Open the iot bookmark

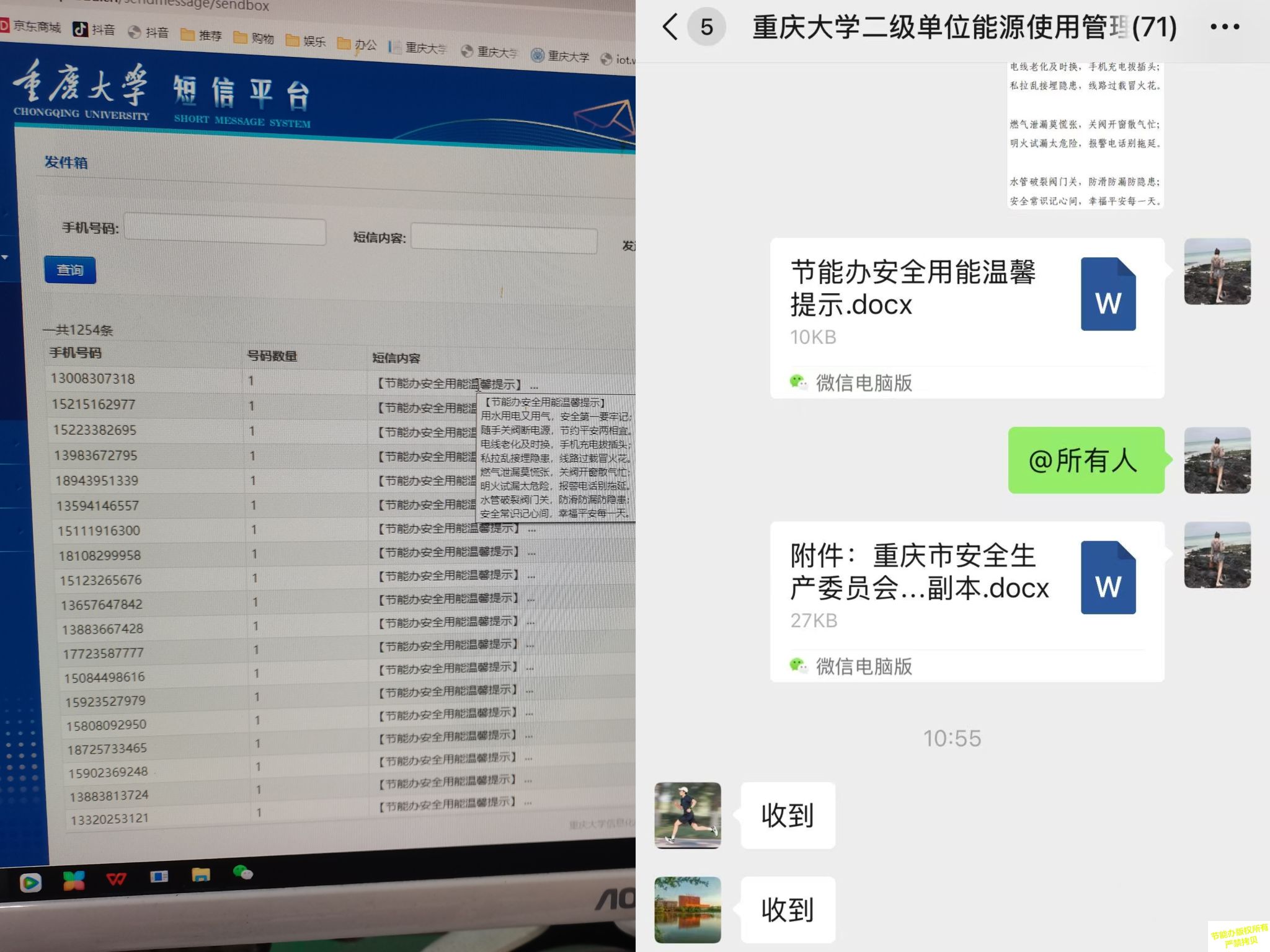click(618, 59)
